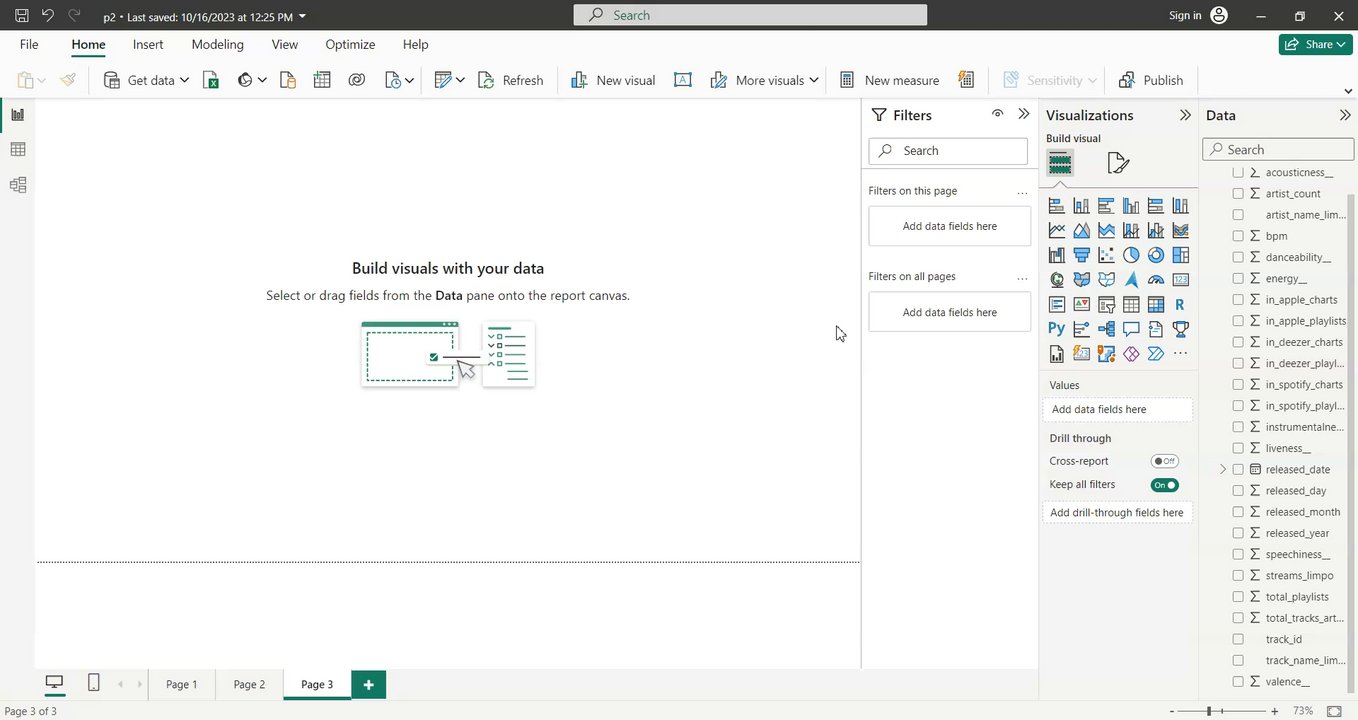Check the released_year field checkbox
Viewport: 1358px width, 720px height.
[x=1238, y=533]
